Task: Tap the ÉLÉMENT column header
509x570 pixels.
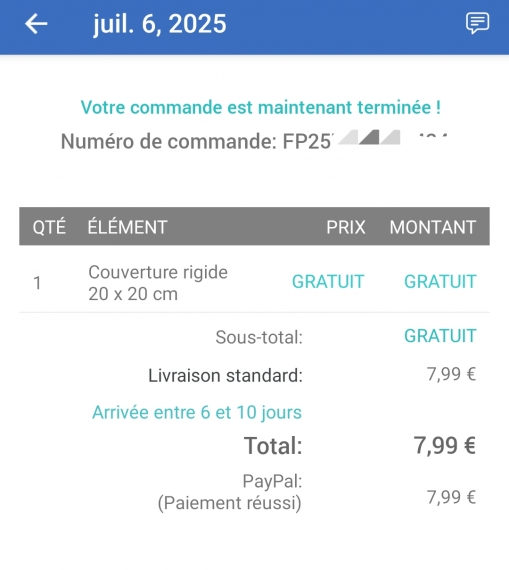Action: coord(127,227)
